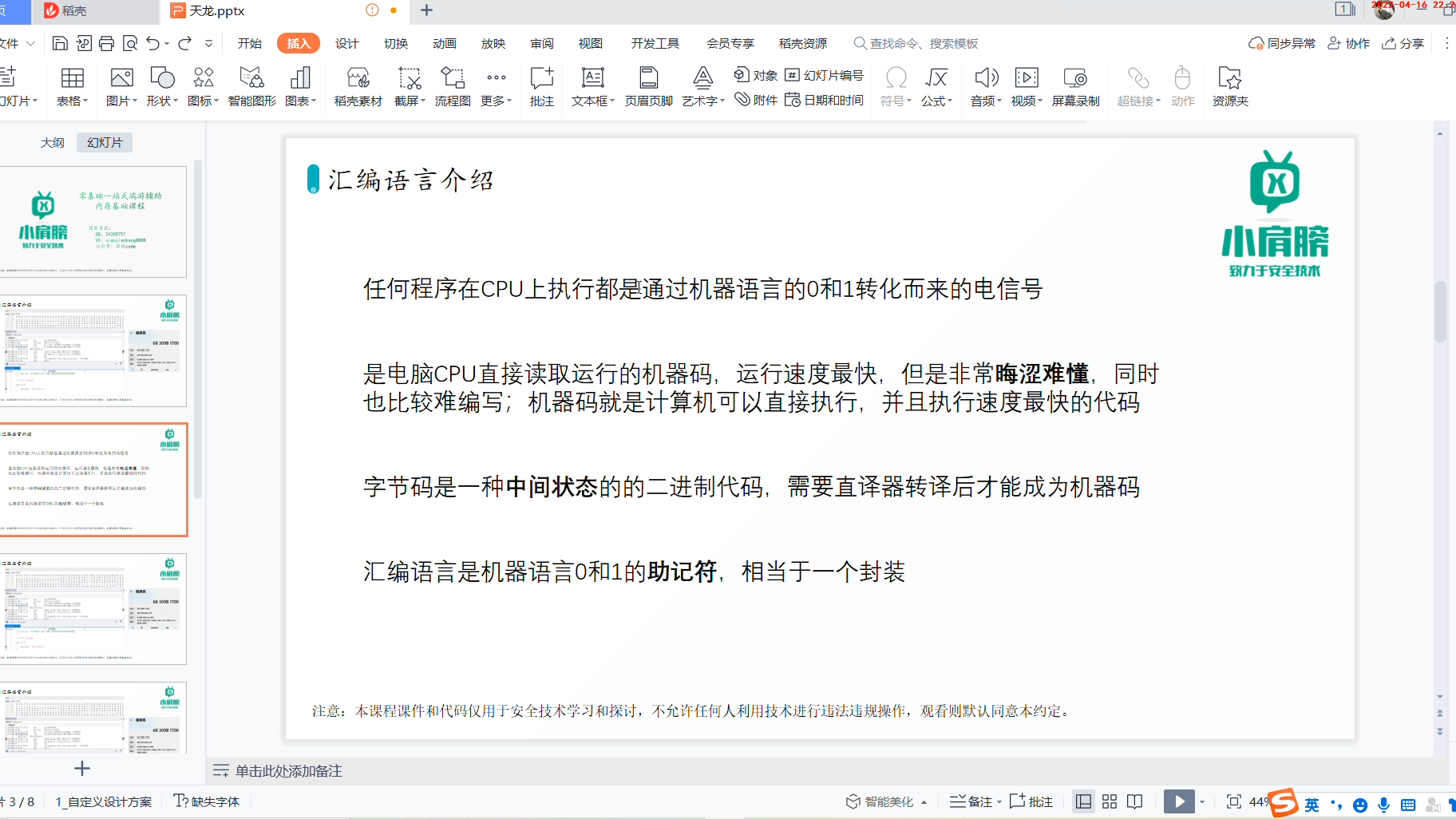Switch to slide sorter view in status bar
This screenshot has height=819, width=1456.
(1110, 801)
